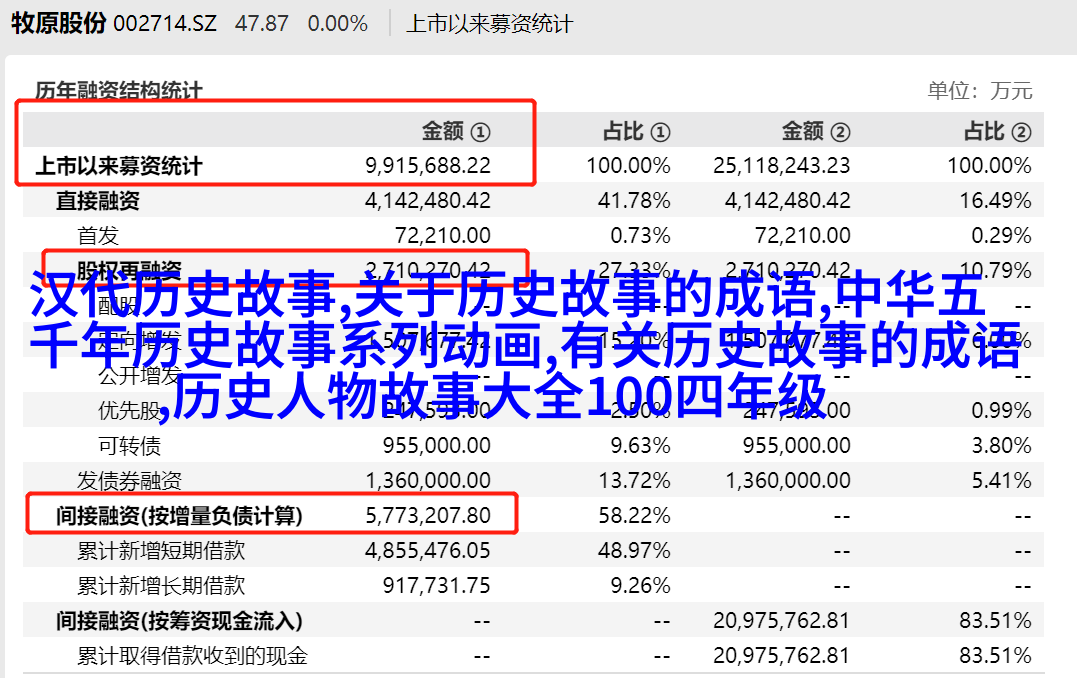Click 16.49% in the 直接融资 row
Viewport: 1077px width, 678px height.
tap(995, 201)
